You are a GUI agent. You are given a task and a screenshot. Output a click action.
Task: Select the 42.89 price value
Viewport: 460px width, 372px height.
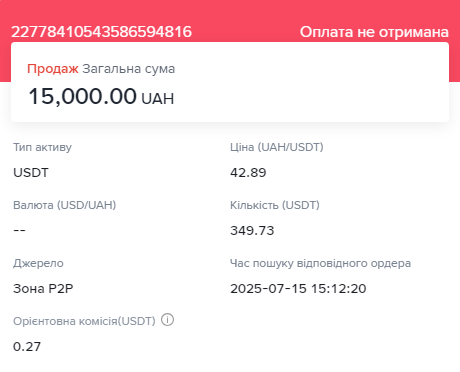pos(248,173)
